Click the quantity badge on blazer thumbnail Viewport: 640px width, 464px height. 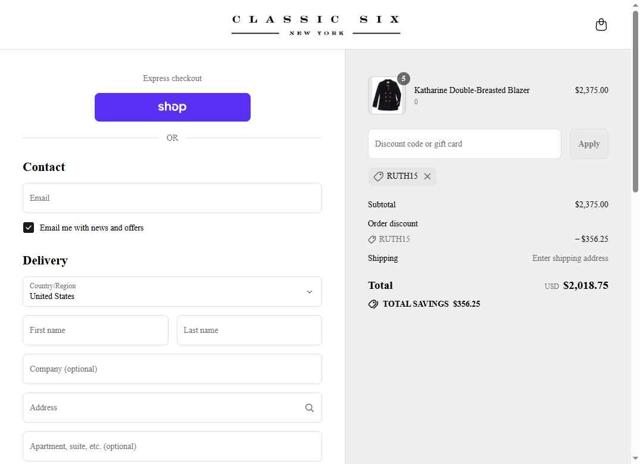pos(403,79)
